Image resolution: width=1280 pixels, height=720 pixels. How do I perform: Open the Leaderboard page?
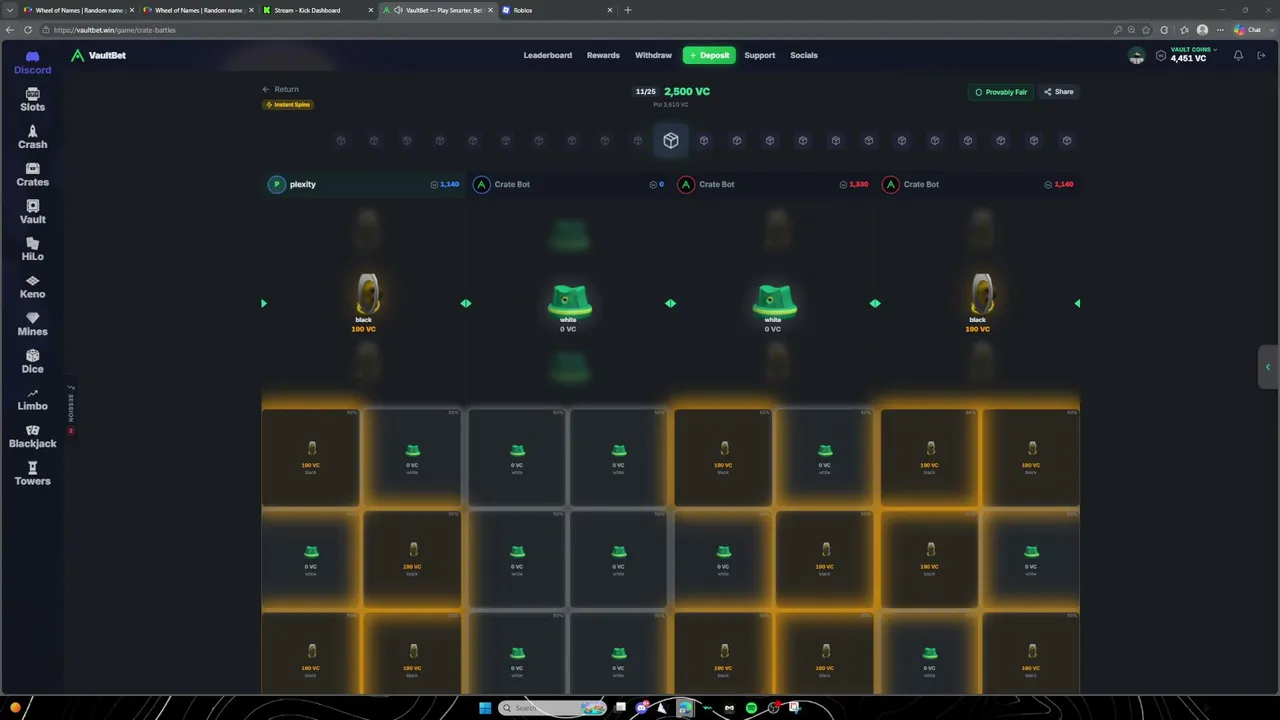click(548, 55)
